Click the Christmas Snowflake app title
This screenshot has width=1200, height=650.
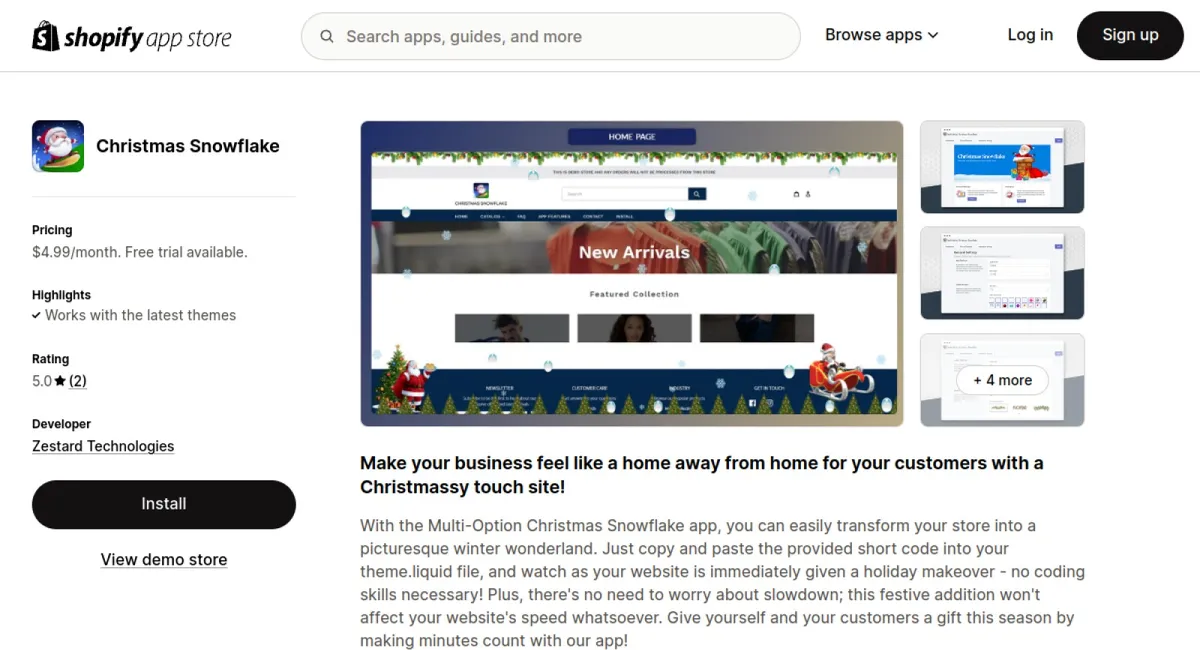point(188,146)
